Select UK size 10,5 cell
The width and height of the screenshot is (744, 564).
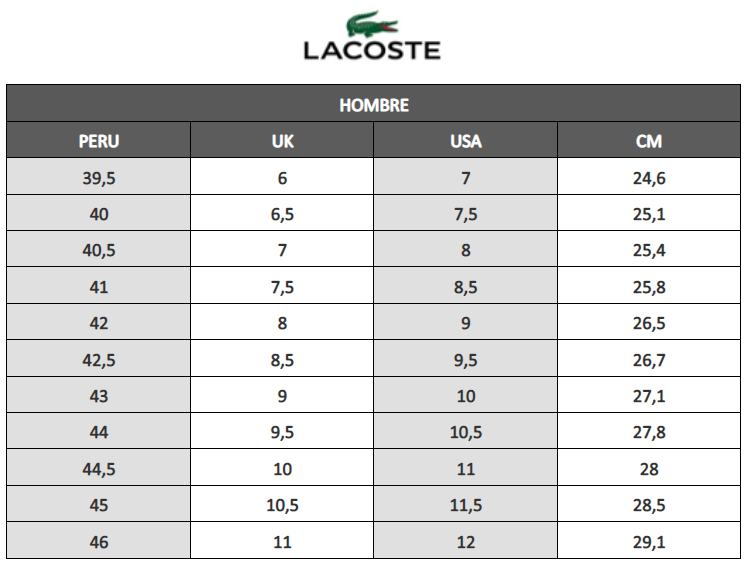(x=282, y=505)
